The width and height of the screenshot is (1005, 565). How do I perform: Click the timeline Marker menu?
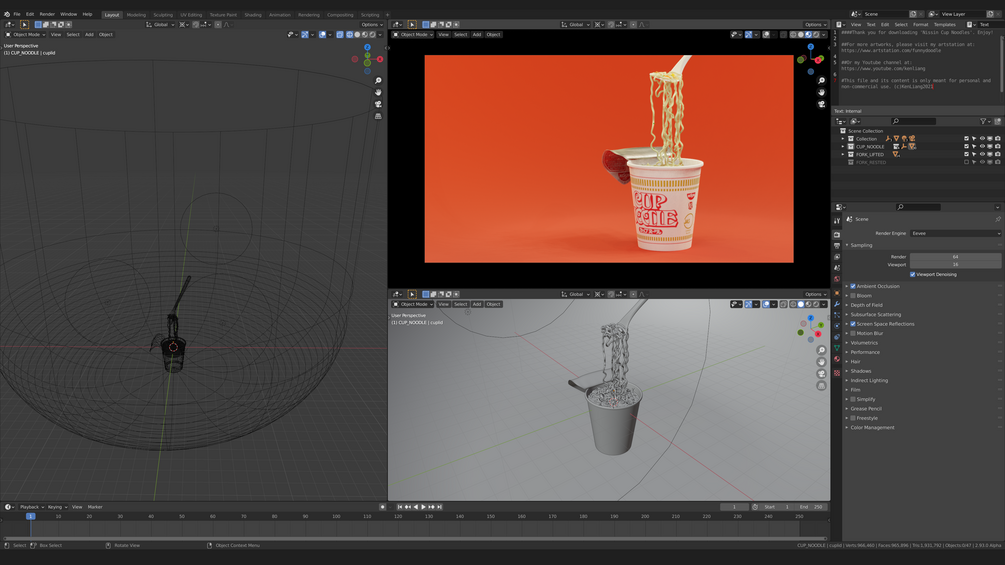[x=95, y=507]
